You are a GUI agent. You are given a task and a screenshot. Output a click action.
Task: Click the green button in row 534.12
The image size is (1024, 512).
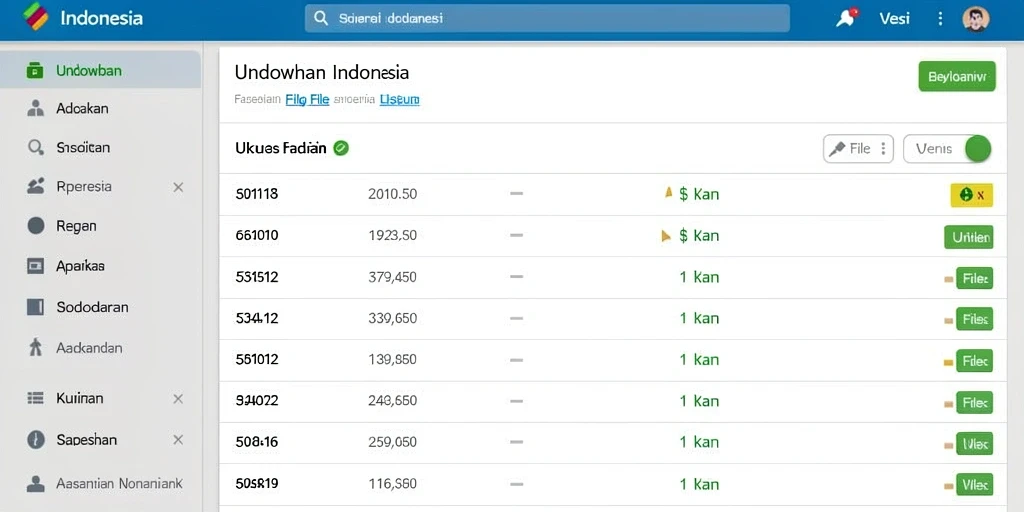tap(974, 319)
